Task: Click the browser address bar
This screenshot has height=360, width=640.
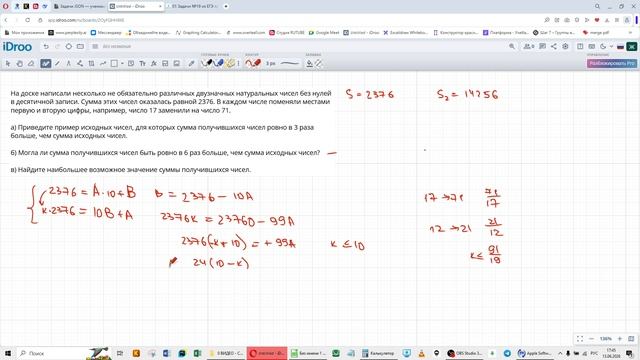Action: click(286, 20)
